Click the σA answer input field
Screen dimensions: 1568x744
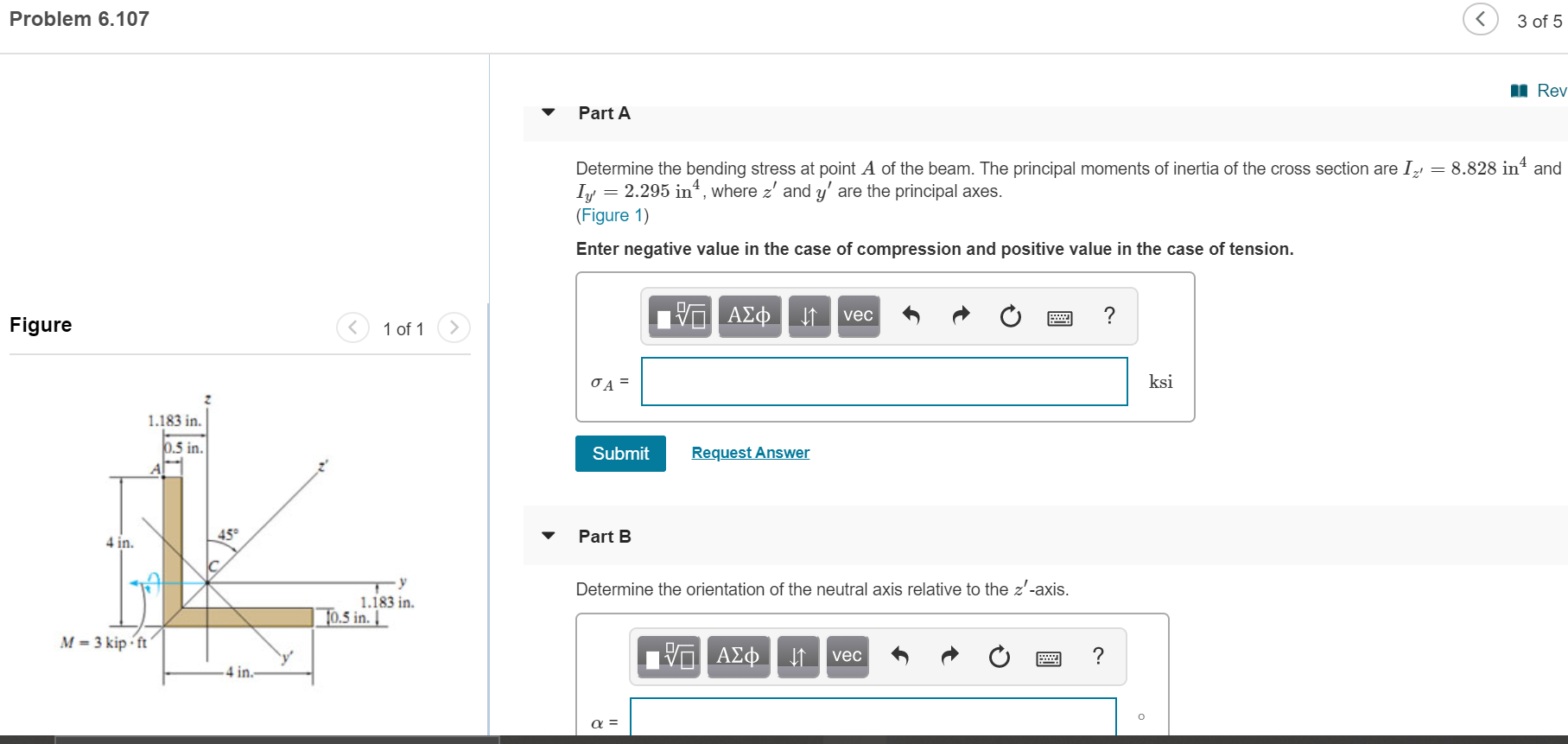tap(885, 381)
